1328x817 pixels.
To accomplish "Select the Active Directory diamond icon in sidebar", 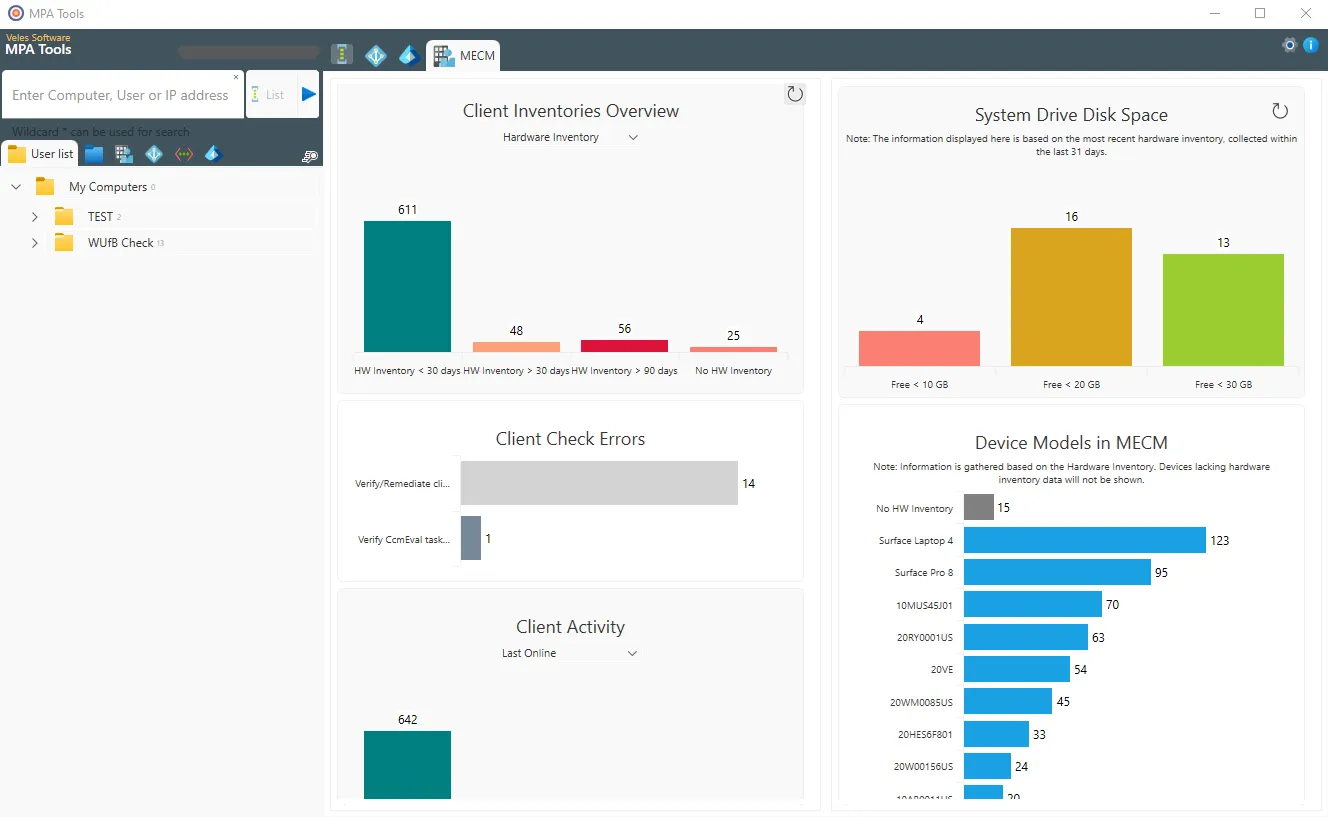I will 153,153.
